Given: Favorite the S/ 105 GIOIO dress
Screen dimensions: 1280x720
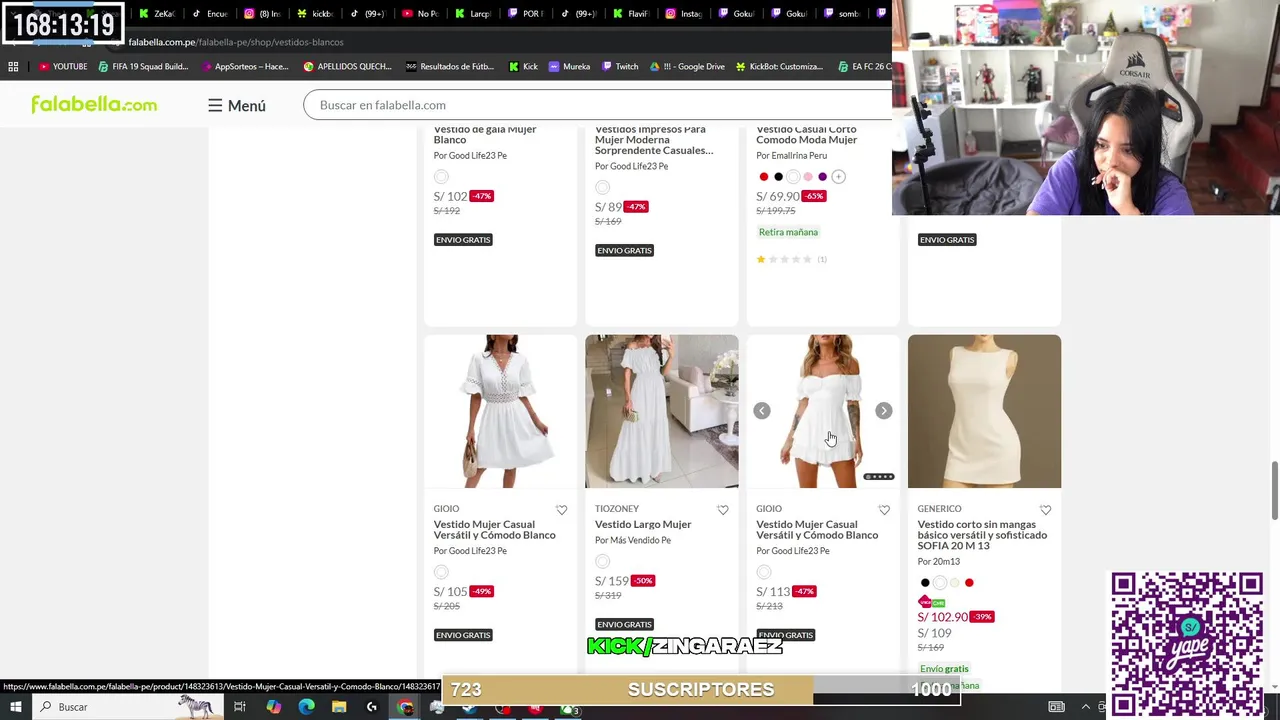Looking at the screenshot, I should 562,510.
